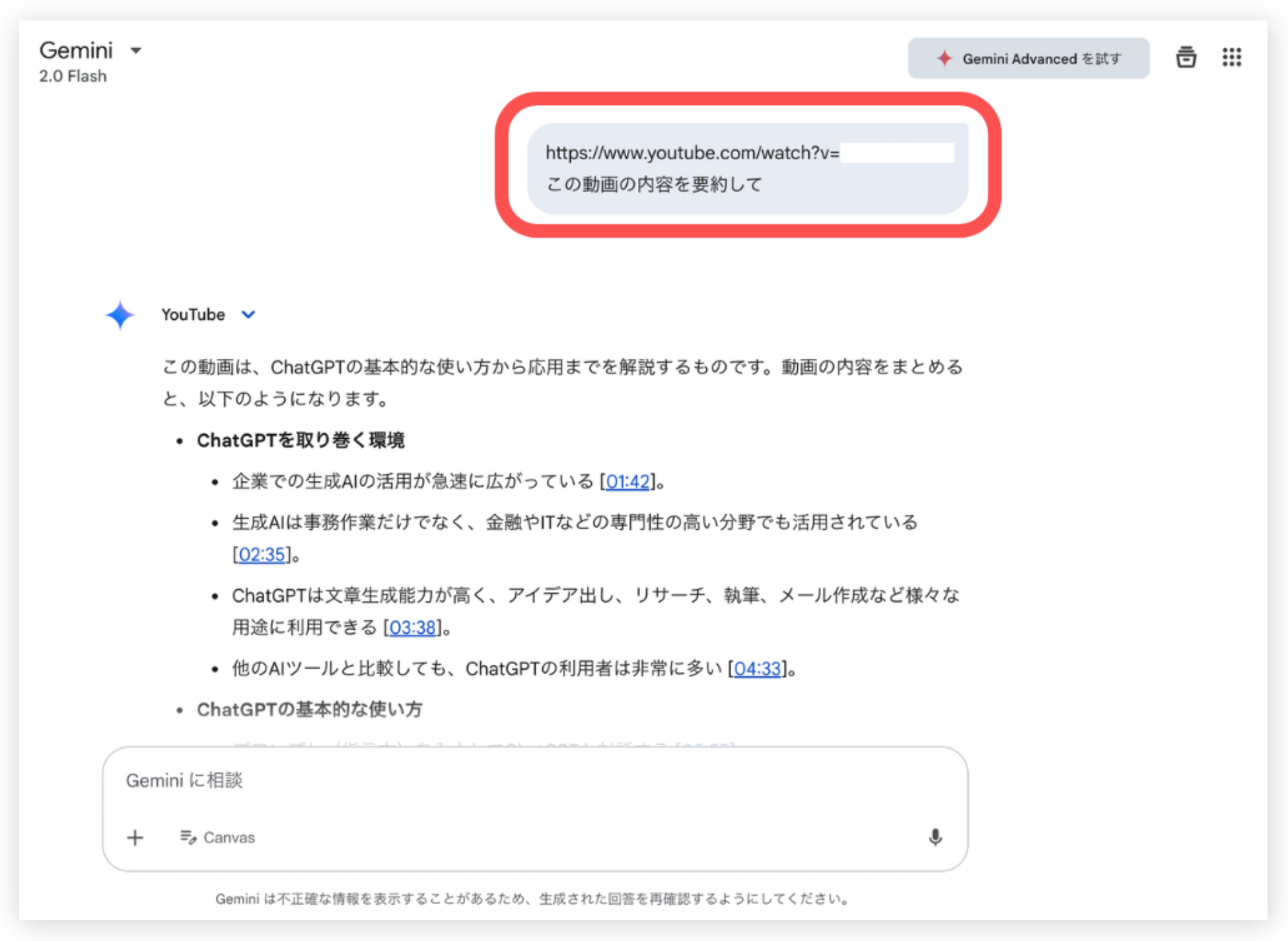Image resolution: width=1288 pixels, height=941 pixels.
Task: Click the blue Gemini sparkle icon
Action: [120, 315]
